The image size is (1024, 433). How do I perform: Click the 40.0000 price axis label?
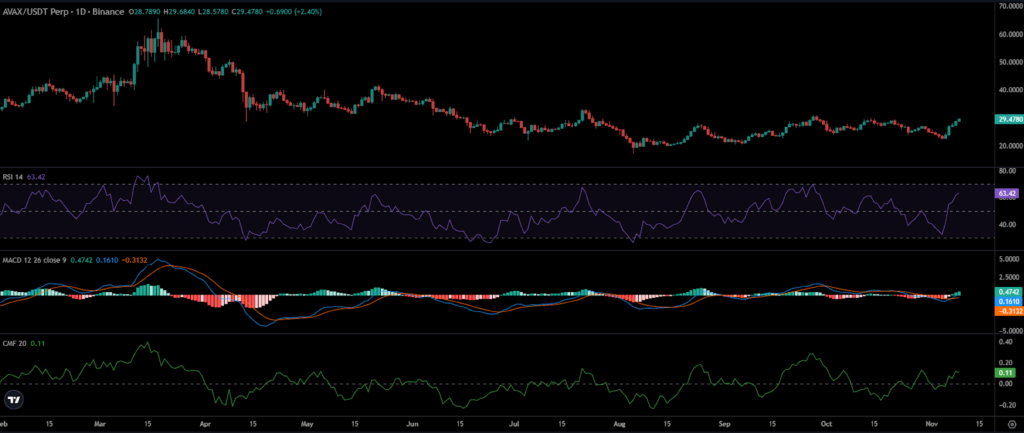[1009, 91]
